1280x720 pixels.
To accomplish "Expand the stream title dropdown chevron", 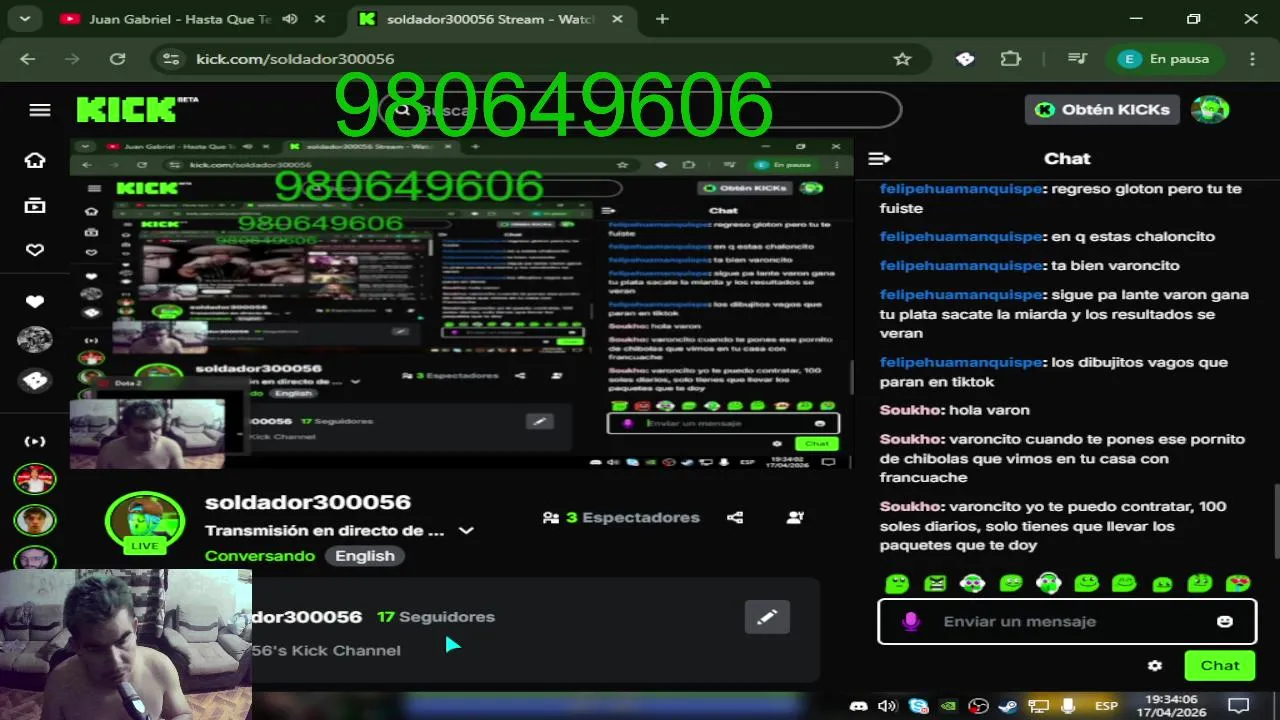I will (x=466, y=531).
